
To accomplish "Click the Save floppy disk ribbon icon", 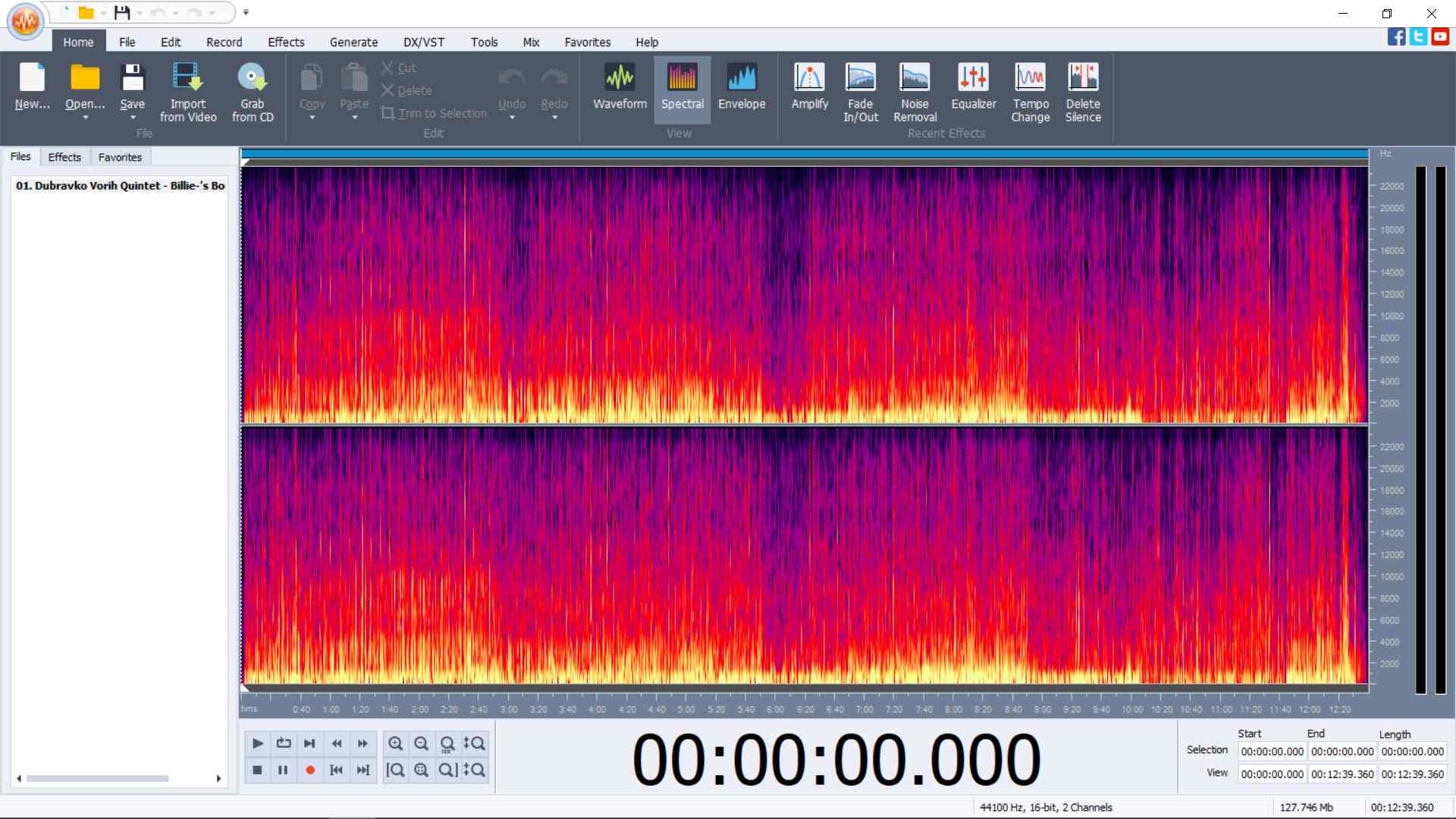I will [132, 78].
